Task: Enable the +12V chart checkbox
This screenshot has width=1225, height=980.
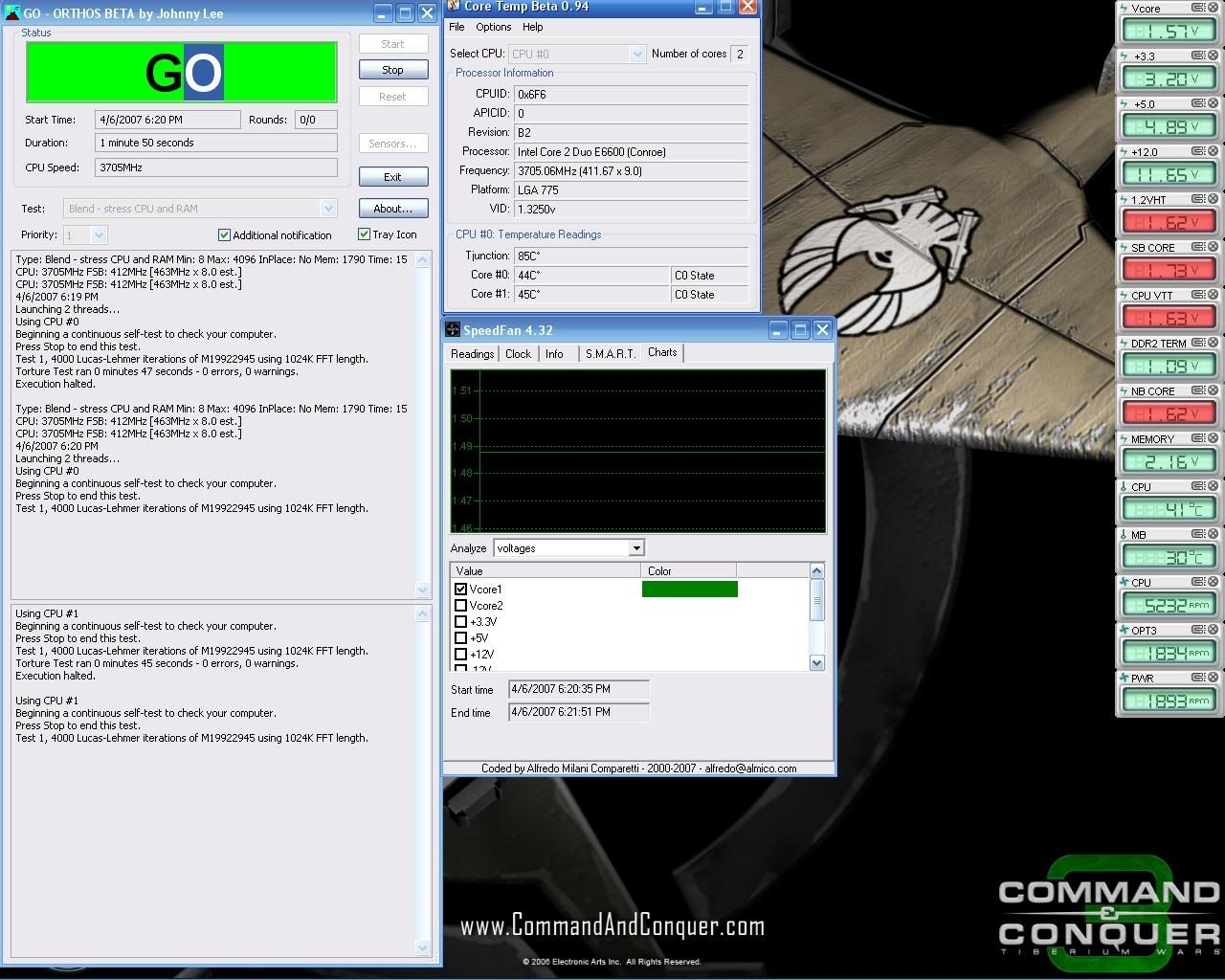Action: [x=461, y=655]
